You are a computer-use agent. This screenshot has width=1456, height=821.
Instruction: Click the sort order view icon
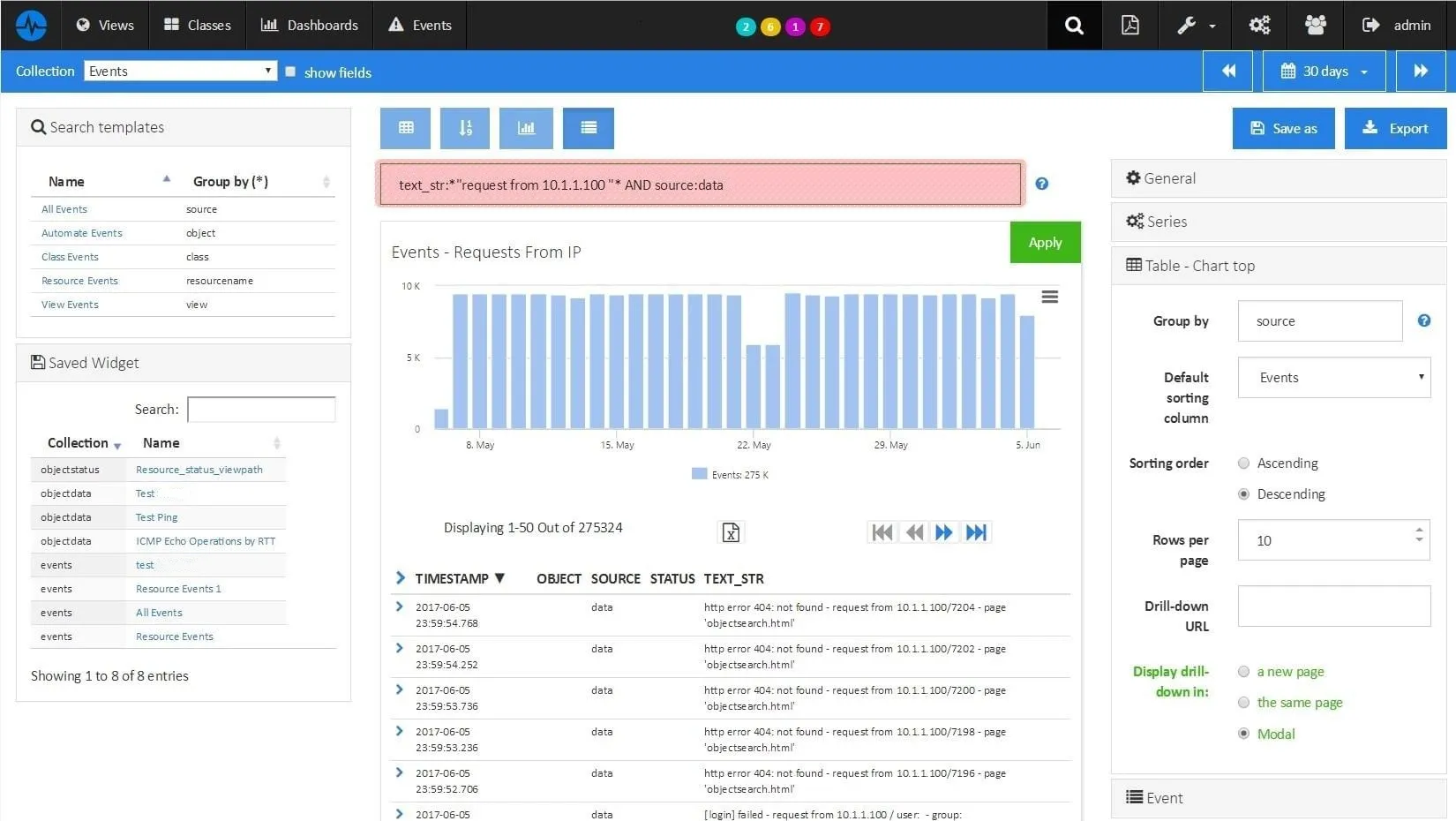click(x=465, y=128)
